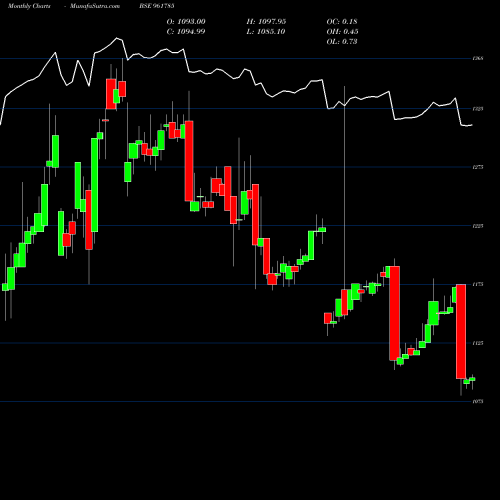Click the 'OL: 0.73' reading

(342, 42)
